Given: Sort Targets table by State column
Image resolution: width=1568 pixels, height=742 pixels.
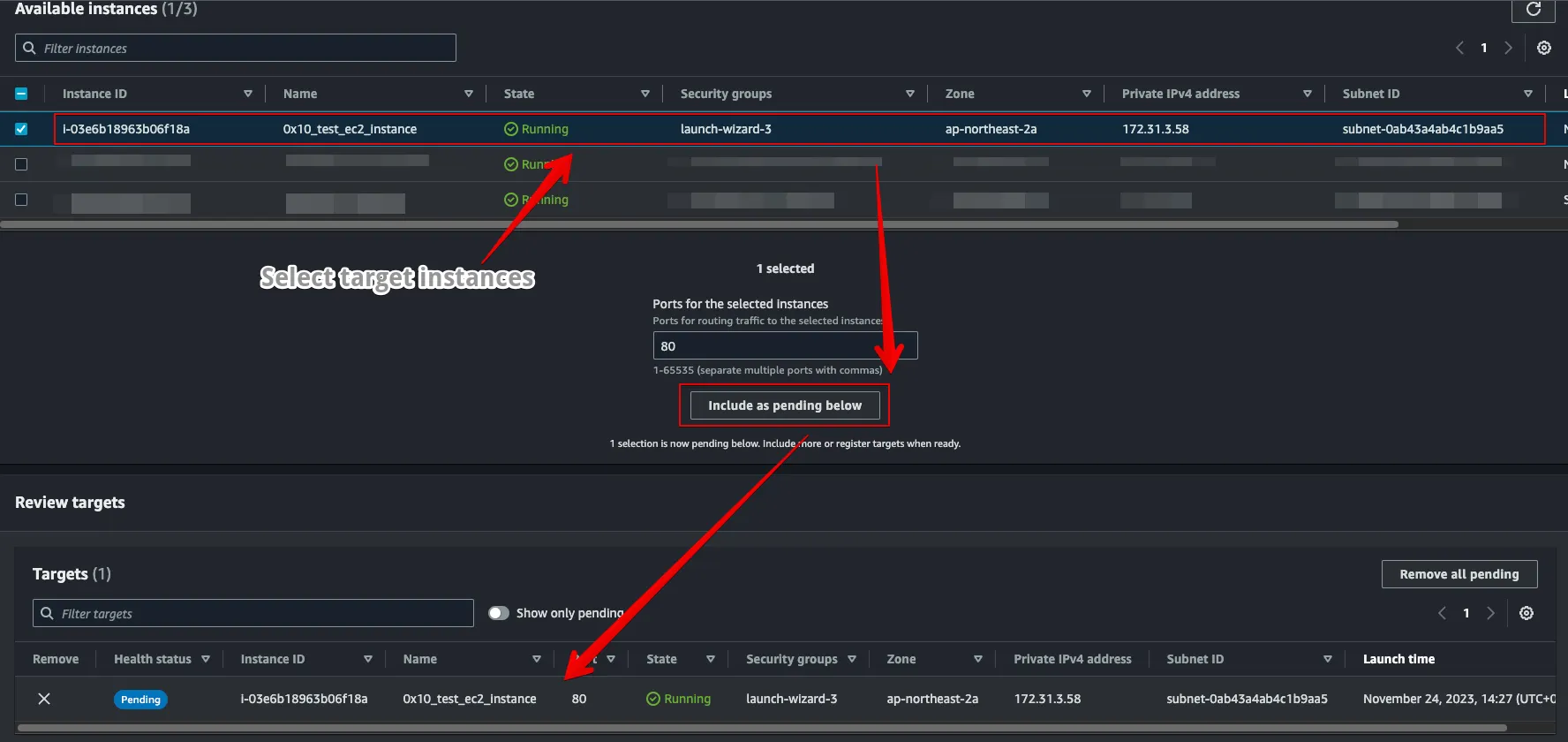Looking at the screenshot, I should click(711, 659).
